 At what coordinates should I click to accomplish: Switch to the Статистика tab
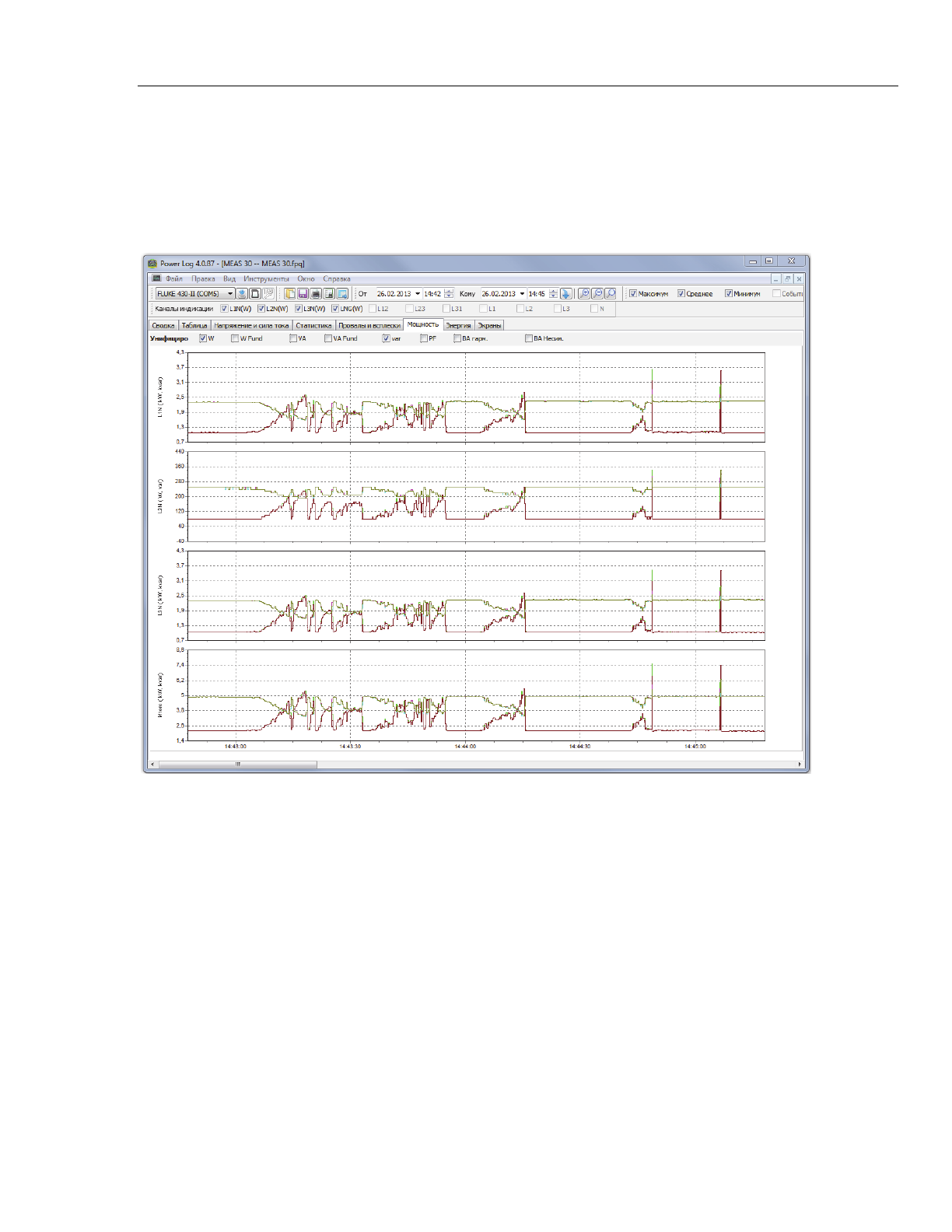(x=313, y=325)
